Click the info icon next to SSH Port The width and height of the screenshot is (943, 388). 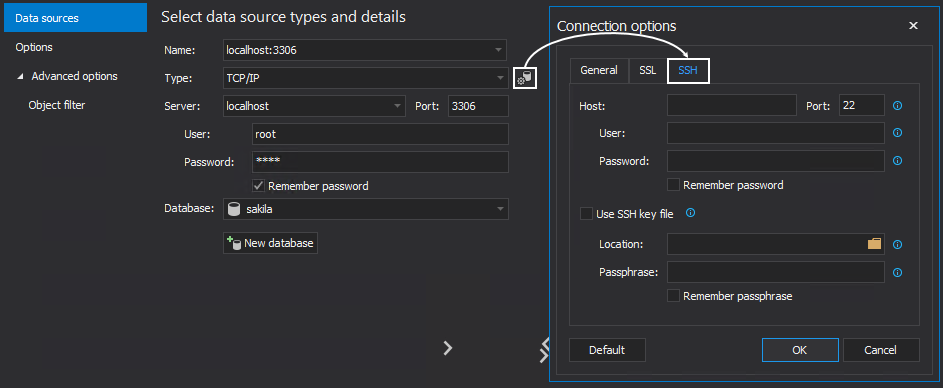[x=897, y=105]
